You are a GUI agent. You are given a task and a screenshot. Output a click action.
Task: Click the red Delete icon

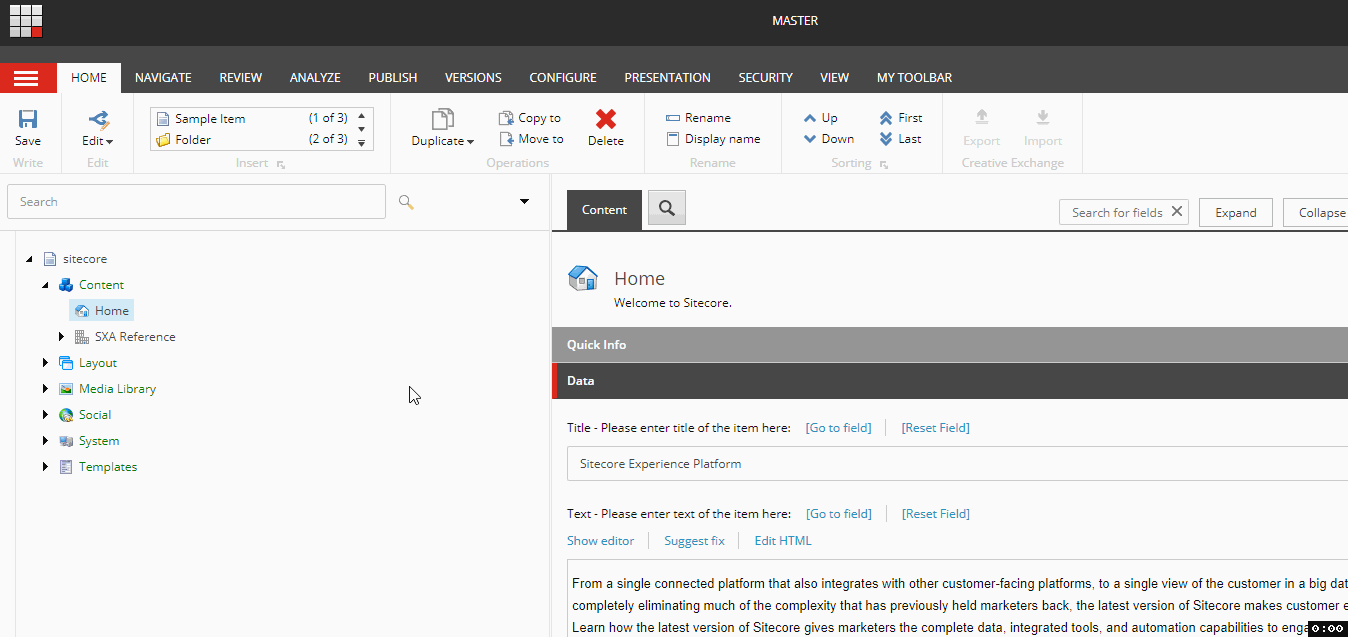click(606, 119)
